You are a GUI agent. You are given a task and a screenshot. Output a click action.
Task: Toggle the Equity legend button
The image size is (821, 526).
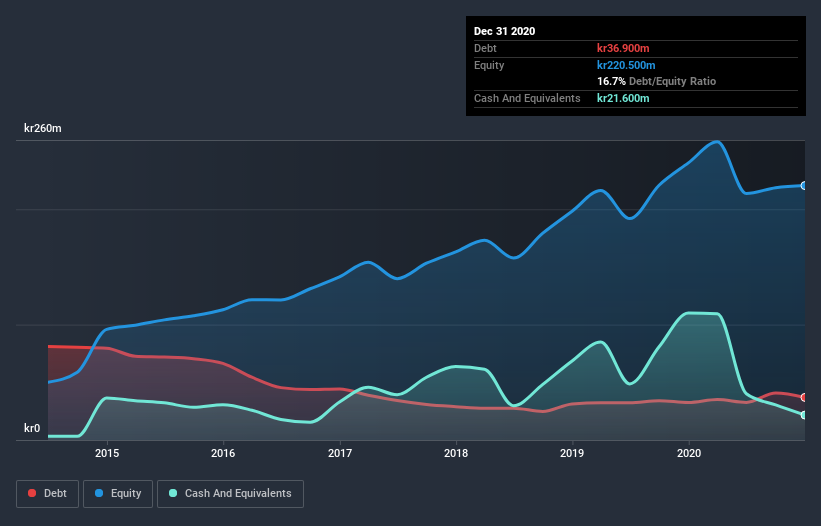(118, 494)
